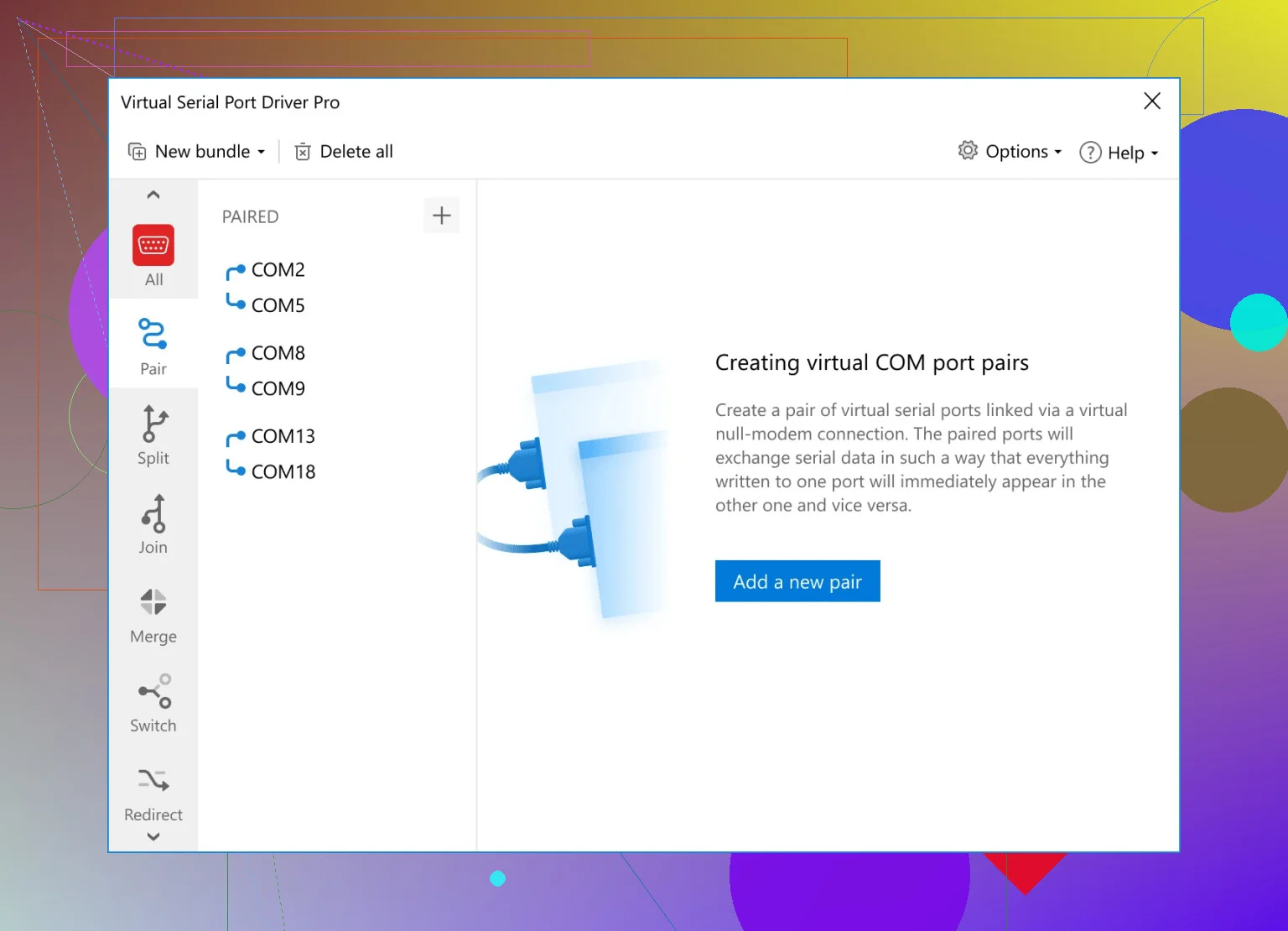Open the Pair section icon
Viewport: 1288px width, 931px height.
(153, 335)
